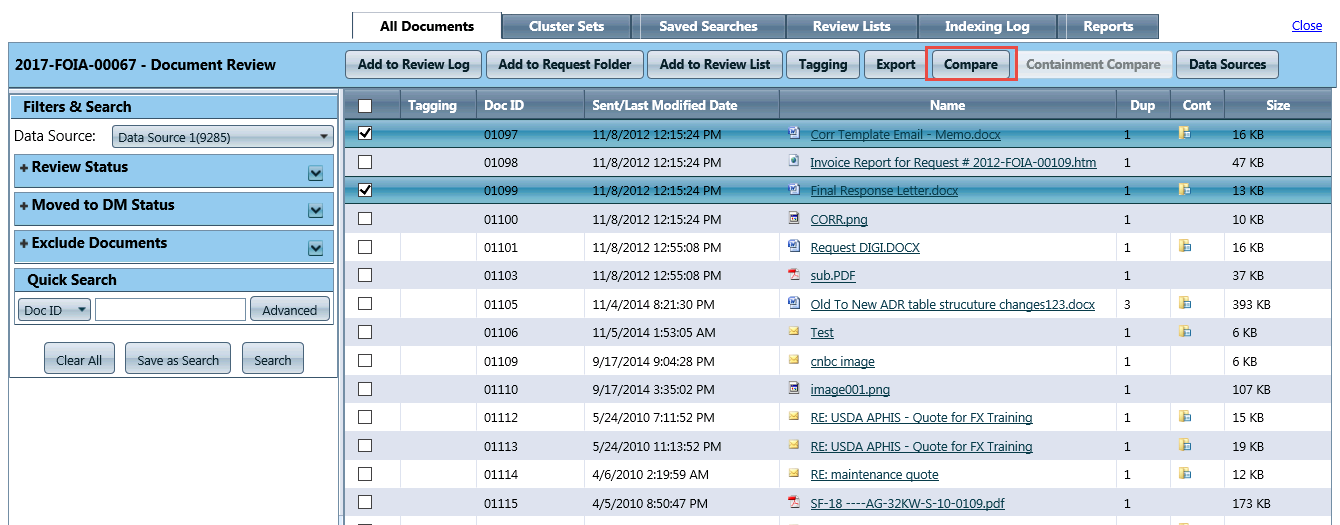Viewport: 1340px width, 525px height.
Task: Toggle the select-all checkbox in header
Action: pos(365,106)
